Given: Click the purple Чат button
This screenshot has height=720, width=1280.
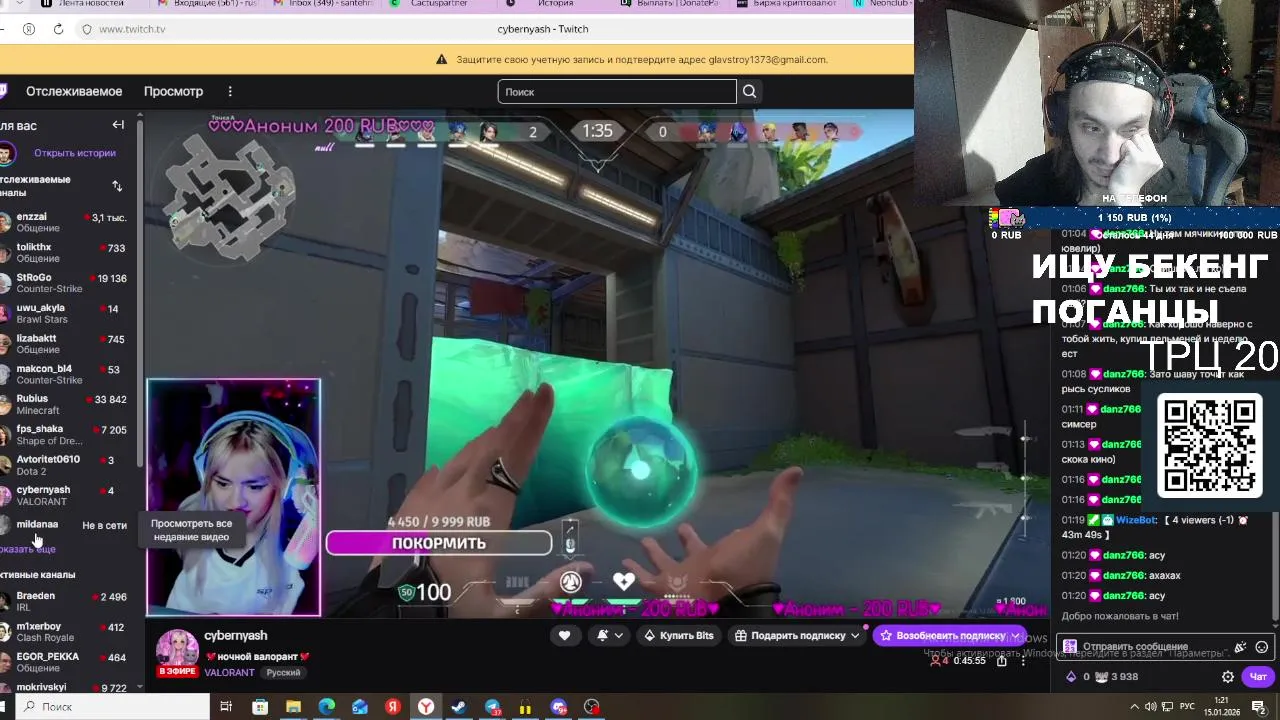Looking at the screenshot, I should pos(1258,677).
